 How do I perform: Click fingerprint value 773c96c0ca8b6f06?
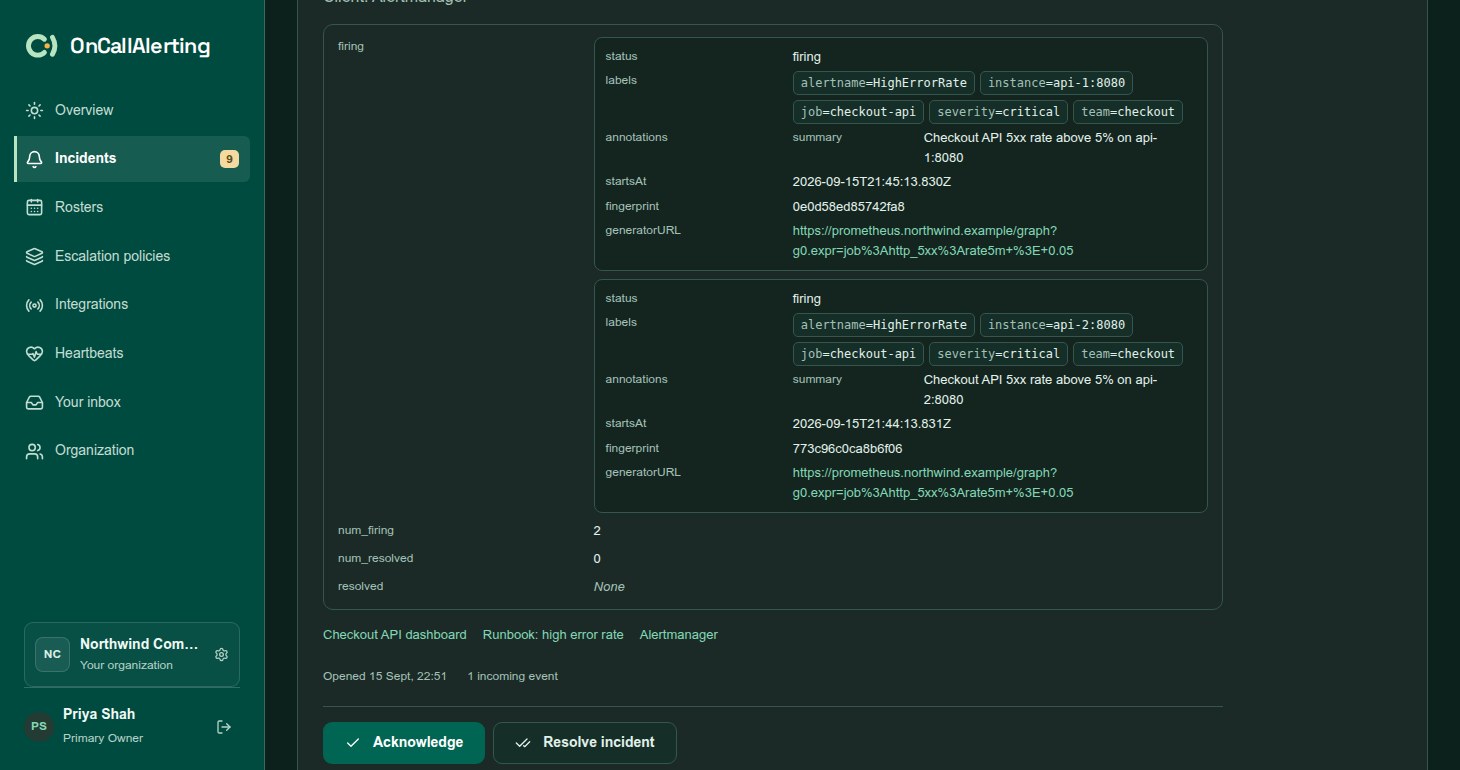pos(848,449)
